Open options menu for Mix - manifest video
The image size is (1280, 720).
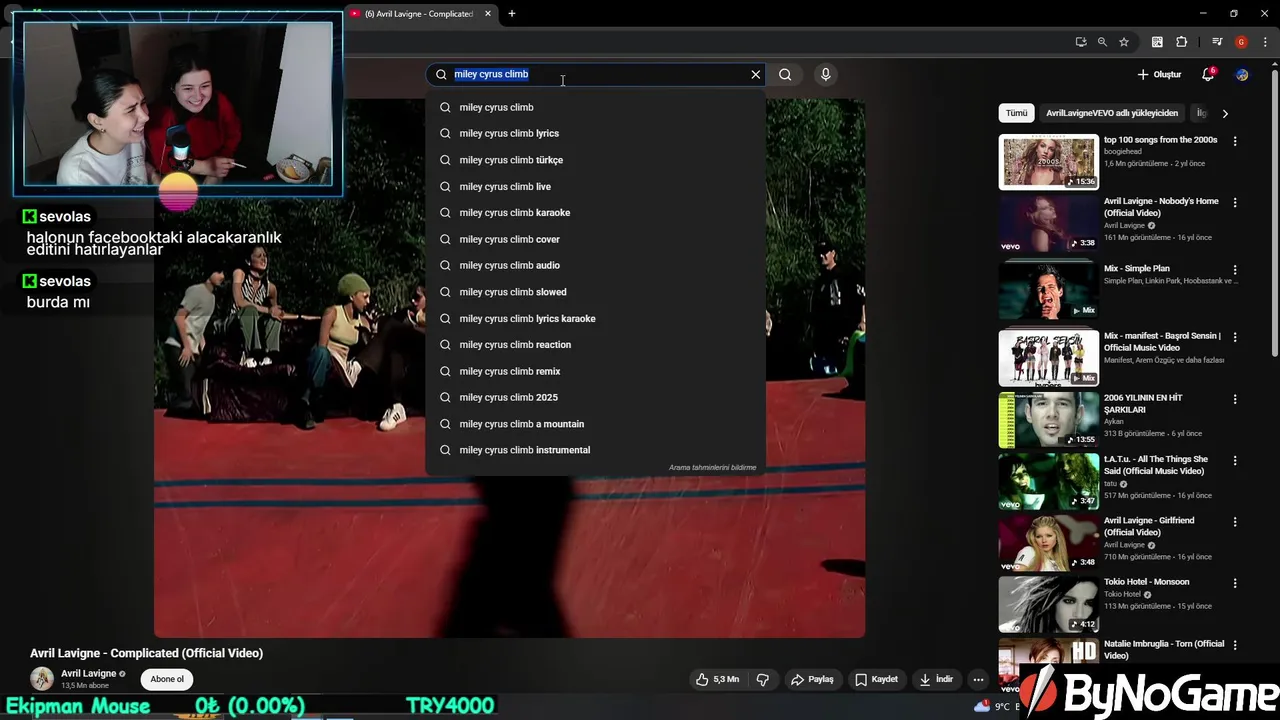[x=1235, y=337]
